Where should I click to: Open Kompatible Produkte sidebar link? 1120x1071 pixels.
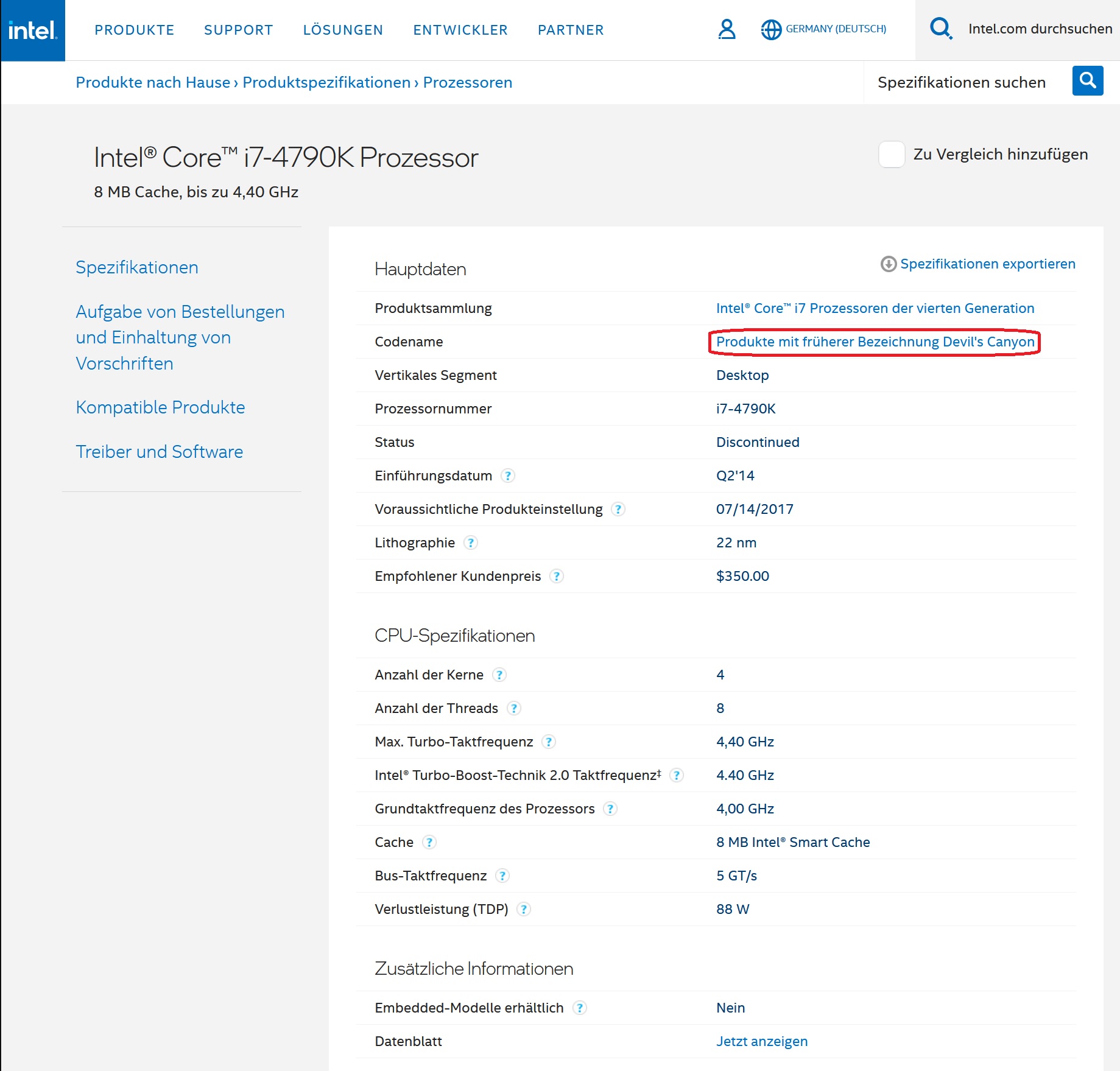coord(160,407)
